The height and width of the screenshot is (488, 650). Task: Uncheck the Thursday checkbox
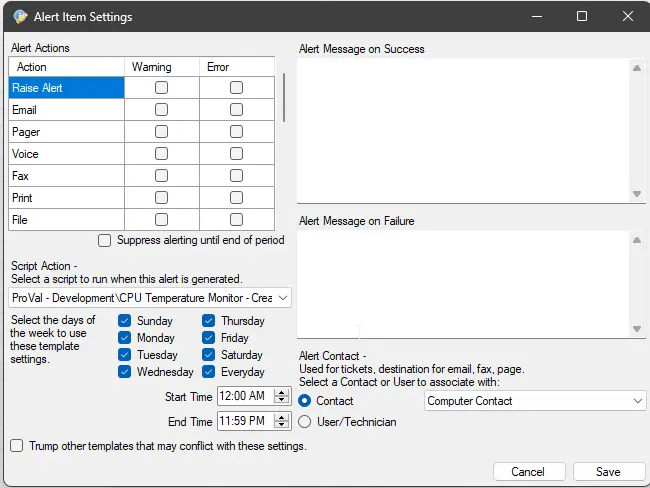coord(209,320)
